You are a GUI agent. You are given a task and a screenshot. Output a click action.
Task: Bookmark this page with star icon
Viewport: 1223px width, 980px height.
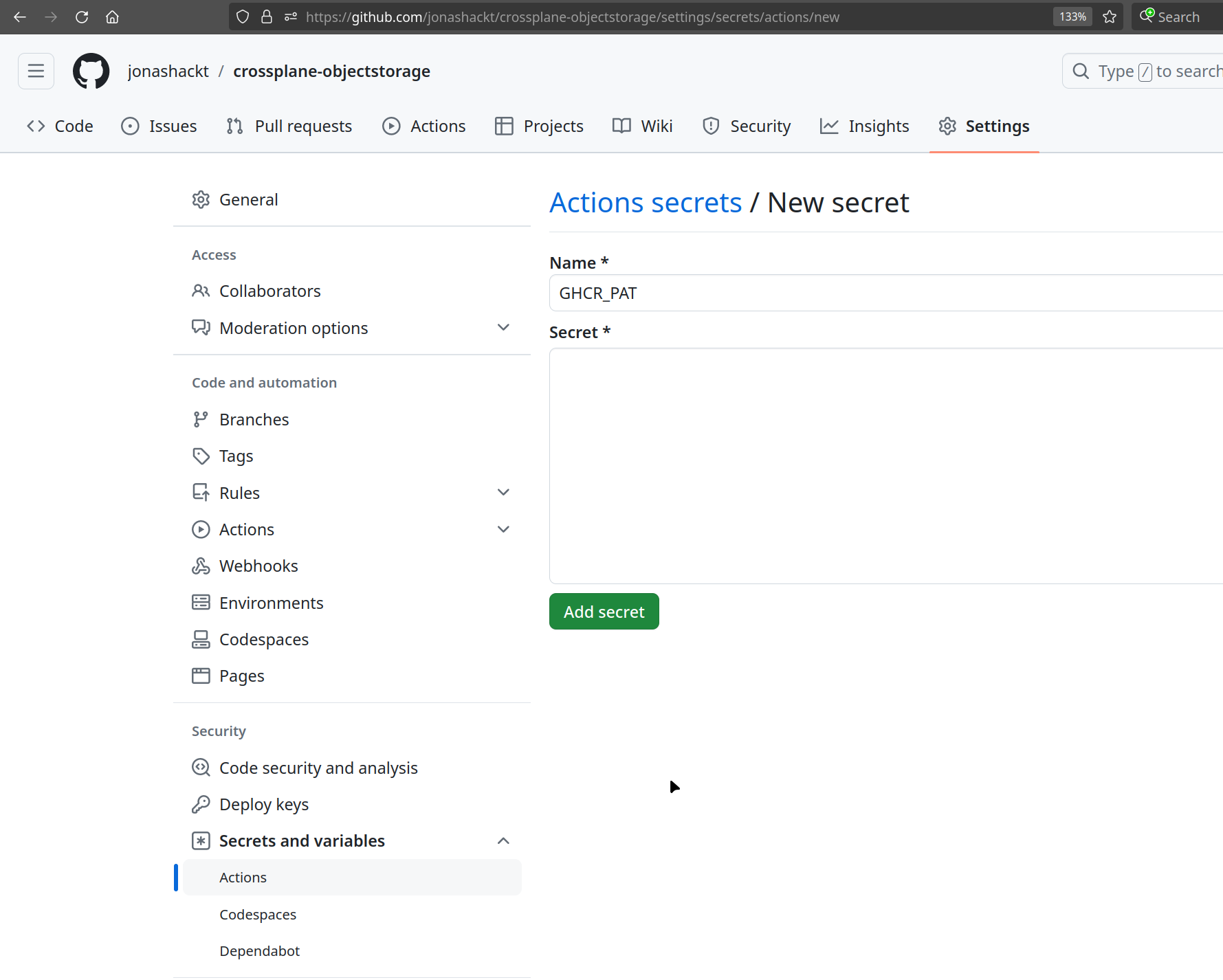click(1110, 16)
